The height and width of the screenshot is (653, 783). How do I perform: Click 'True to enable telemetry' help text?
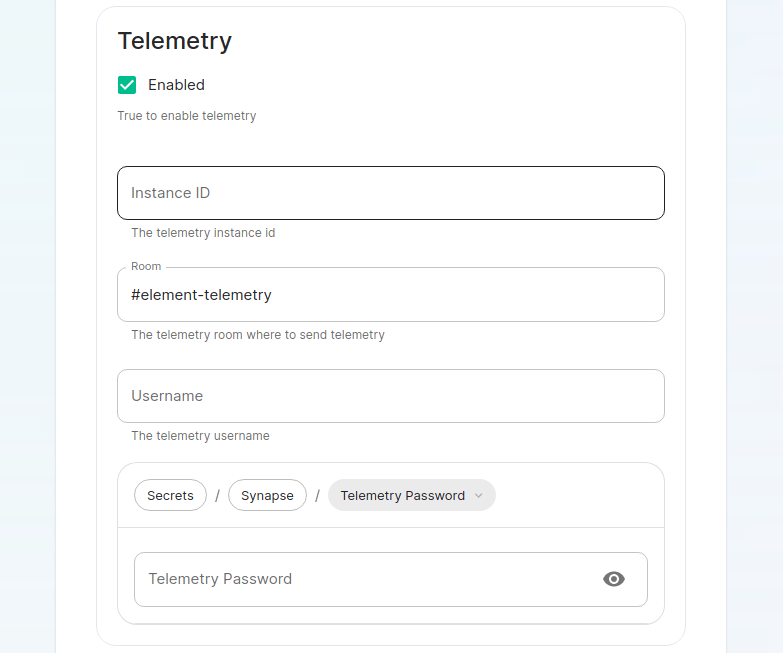pos(187,116)
